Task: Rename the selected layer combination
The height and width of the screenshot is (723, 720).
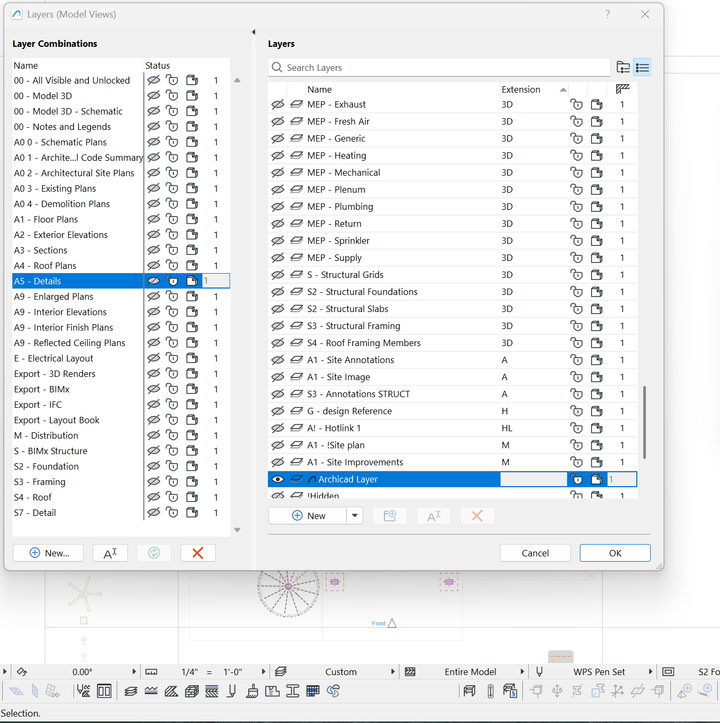Action: [x=110, y=553]
